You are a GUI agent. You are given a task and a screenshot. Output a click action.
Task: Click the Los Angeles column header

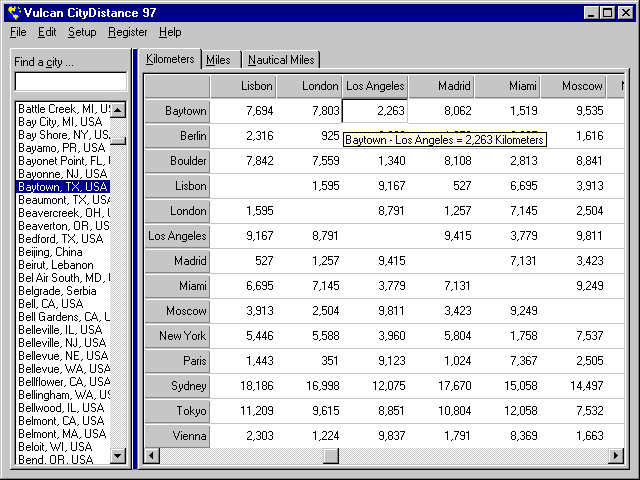375,86
